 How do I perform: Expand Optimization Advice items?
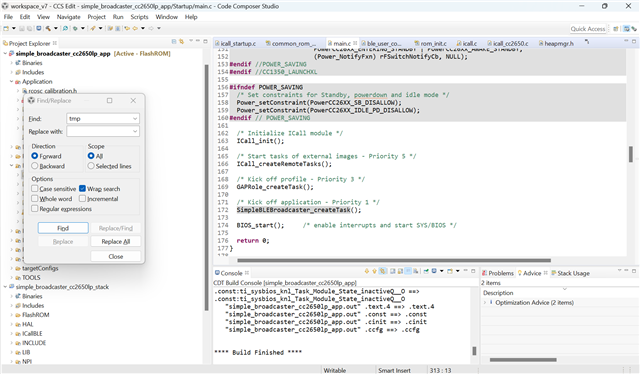[485, 303]
